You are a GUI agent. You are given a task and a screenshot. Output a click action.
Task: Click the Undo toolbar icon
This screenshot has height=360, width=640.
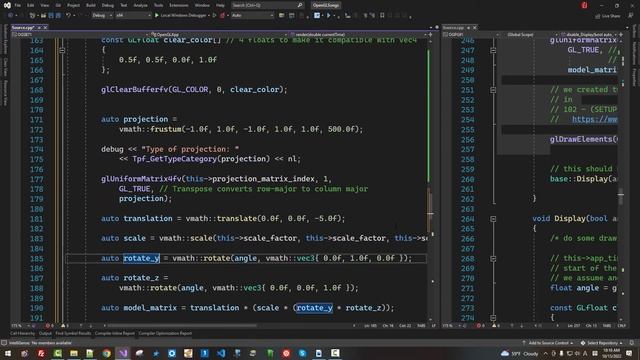coord(69,16)
